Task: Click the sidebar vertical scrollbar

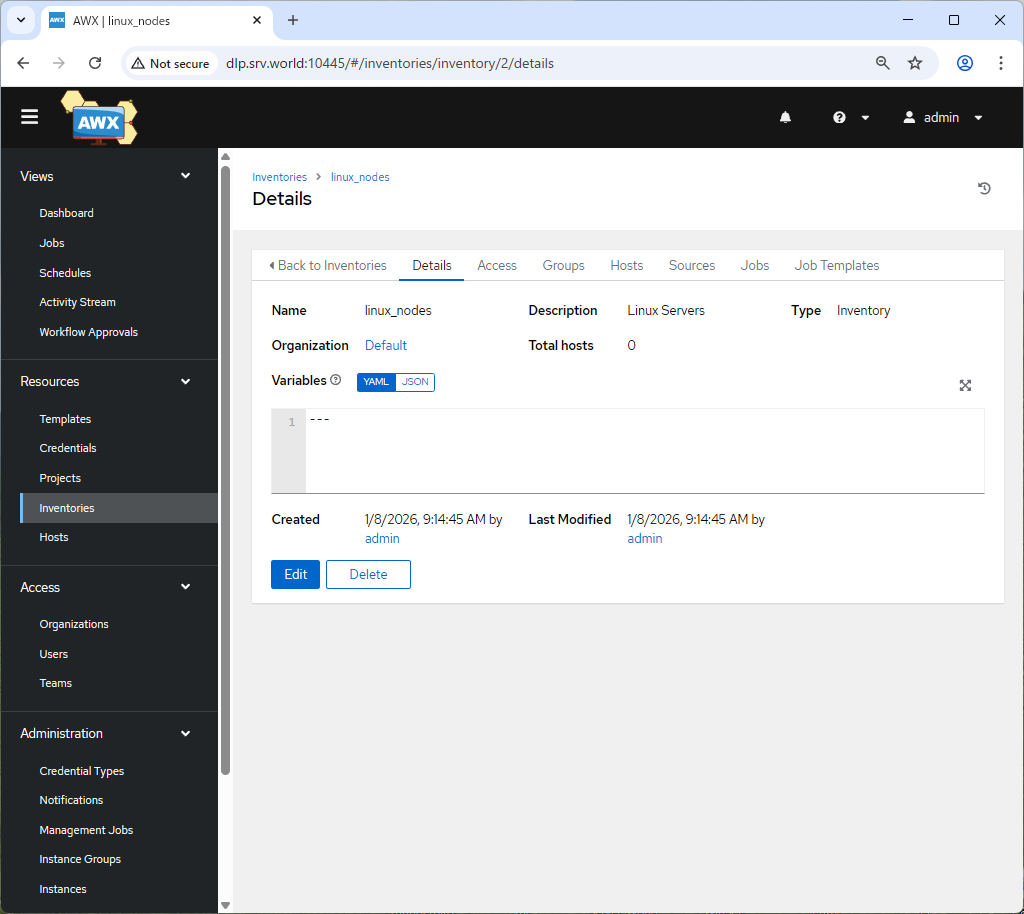Action: click(225, 470)
